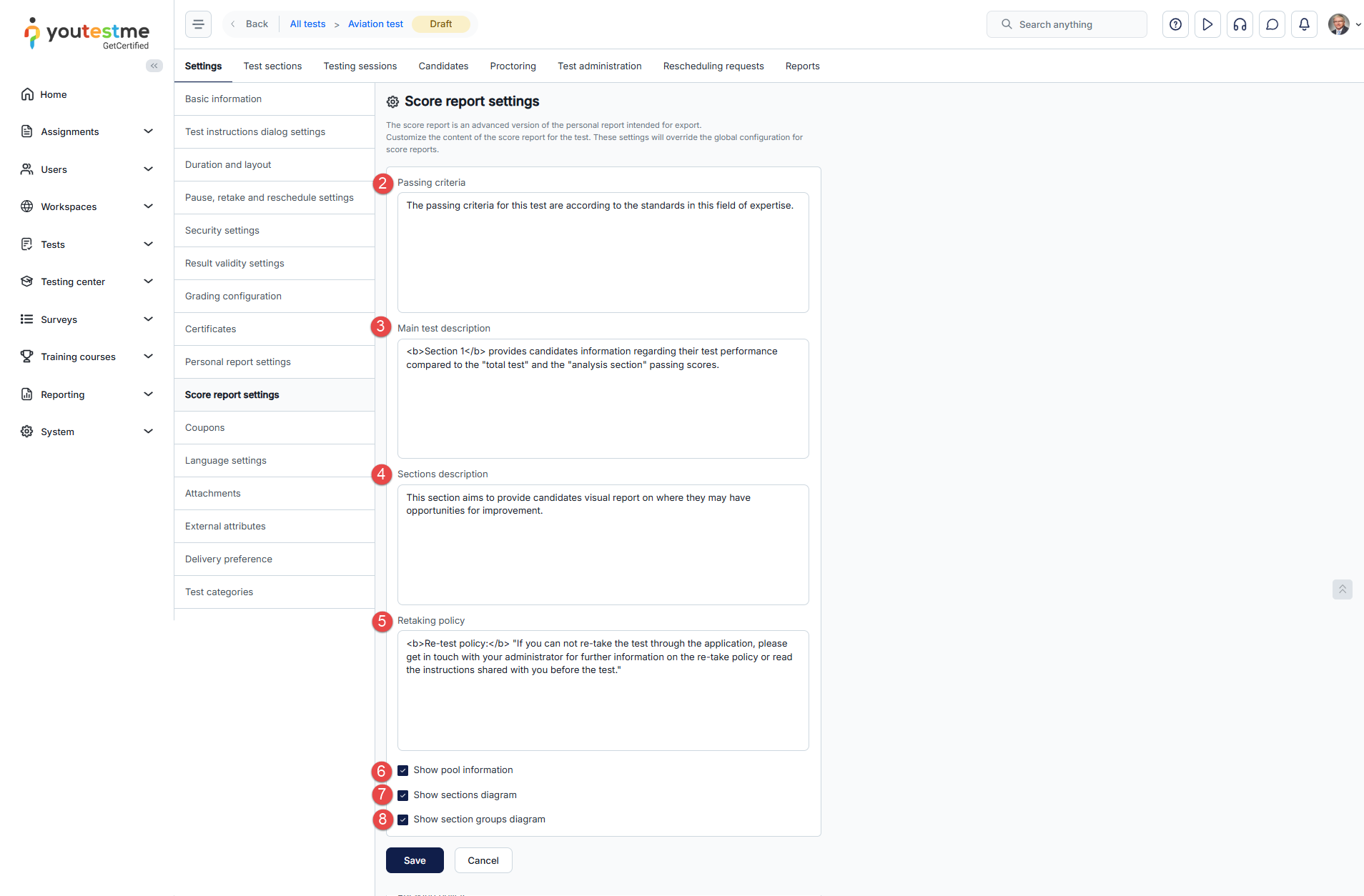
Task: Save the score report settings
Action: click(x=415, y=860)
